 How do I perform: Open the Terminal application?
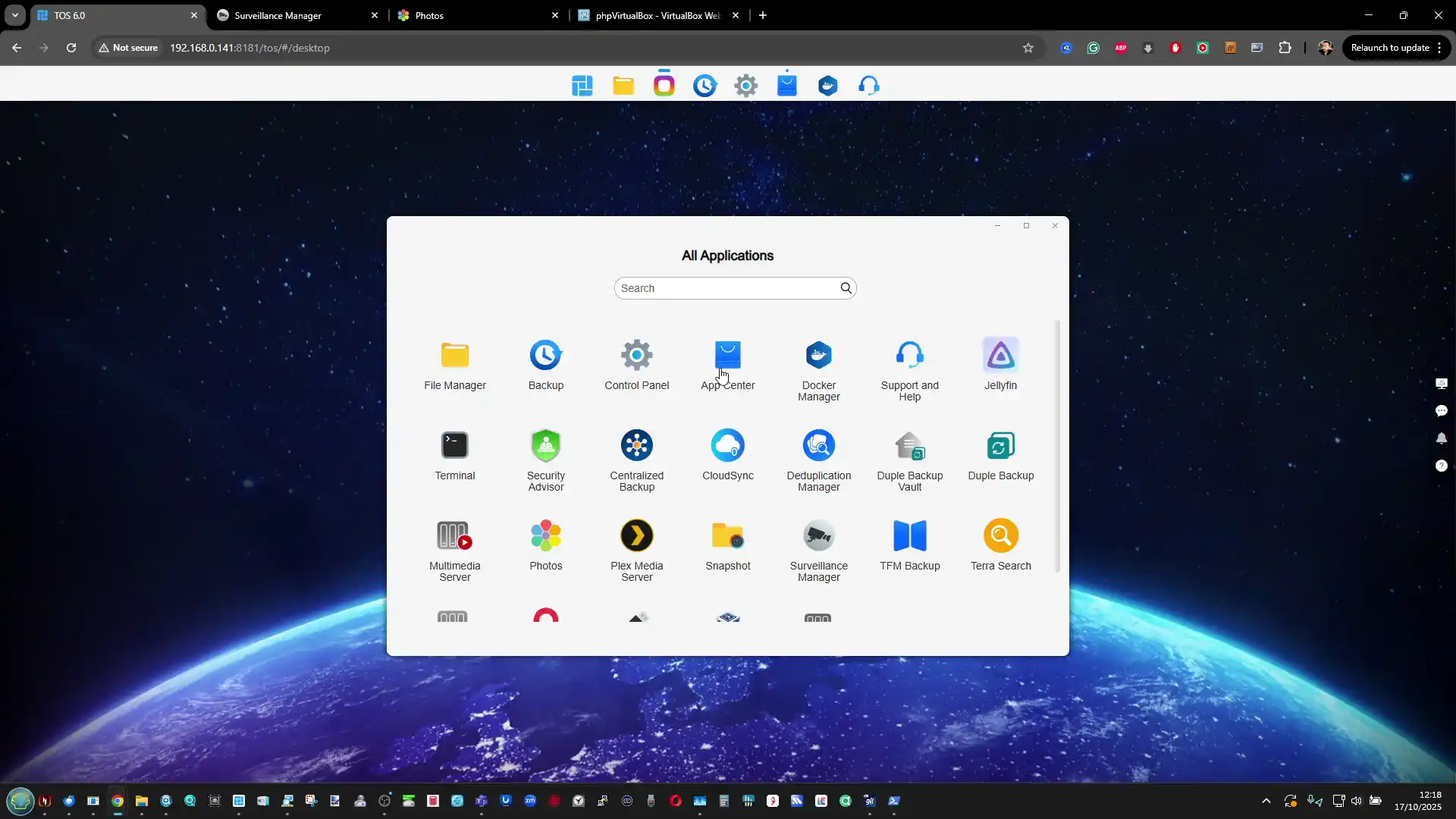(454, 446)
